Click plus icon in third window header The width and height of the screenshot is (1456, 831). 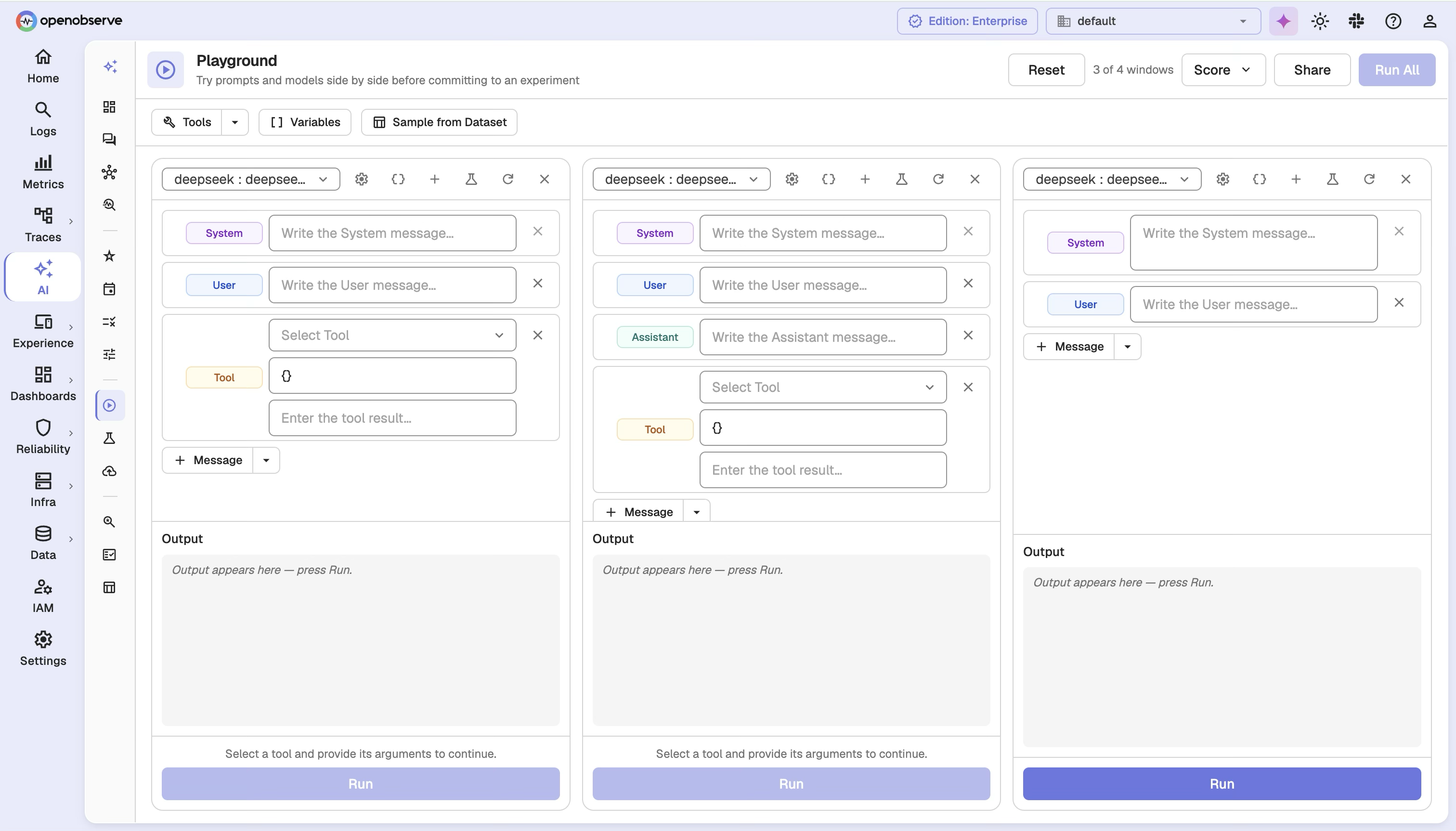(x=1296, y=179)
